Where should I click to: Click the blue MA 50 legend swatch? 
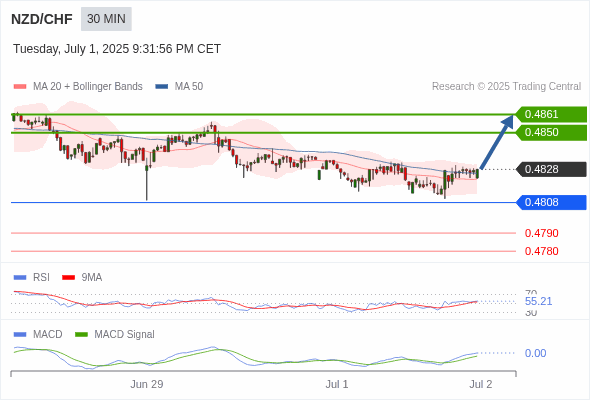(x=162, y=87)
